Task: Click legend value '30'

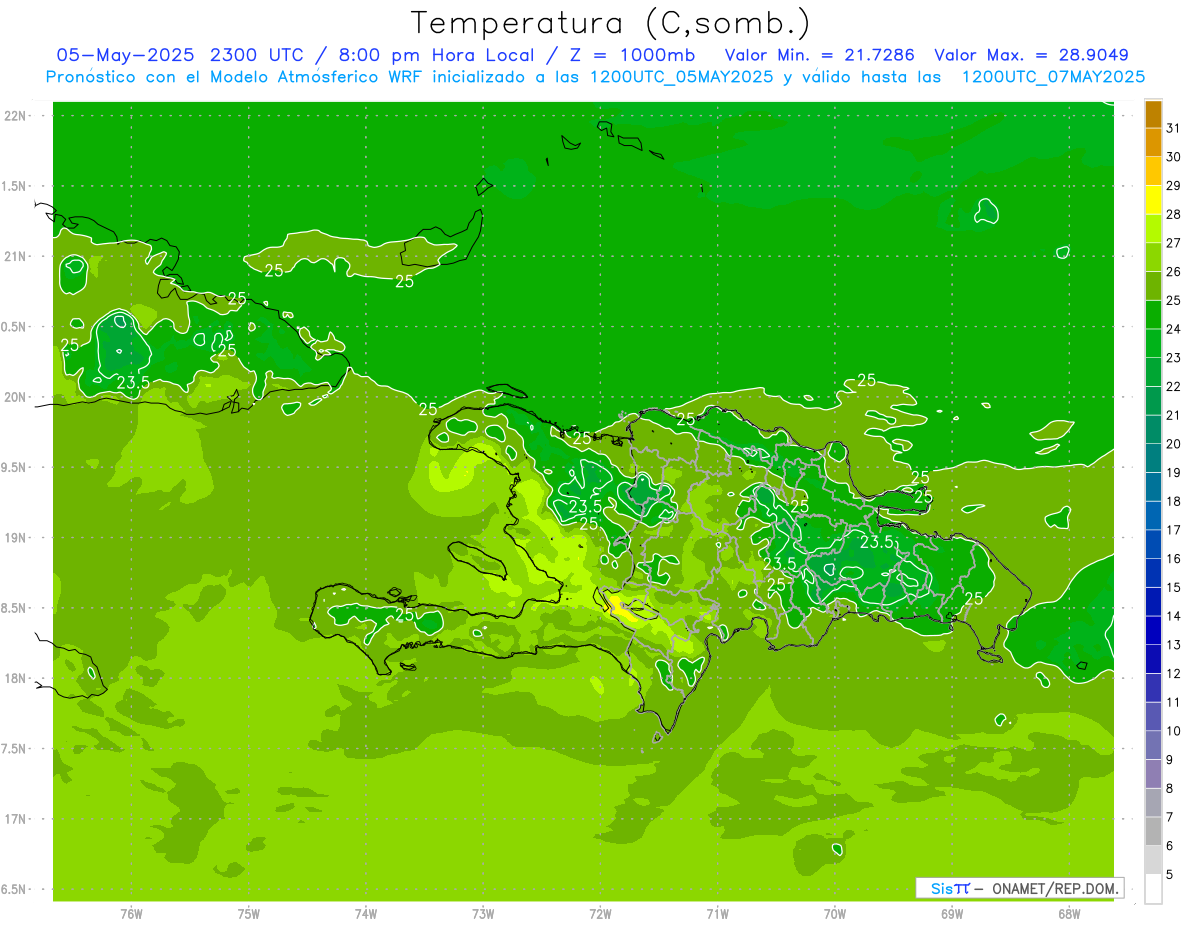Action: click(x=1174, y=157)
